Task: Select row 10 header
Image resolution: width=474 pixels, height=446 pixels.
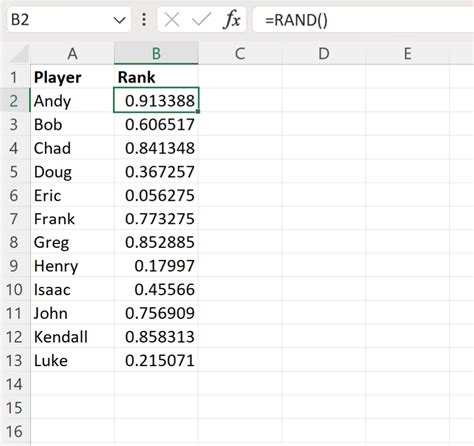Action: pos(15,290)
